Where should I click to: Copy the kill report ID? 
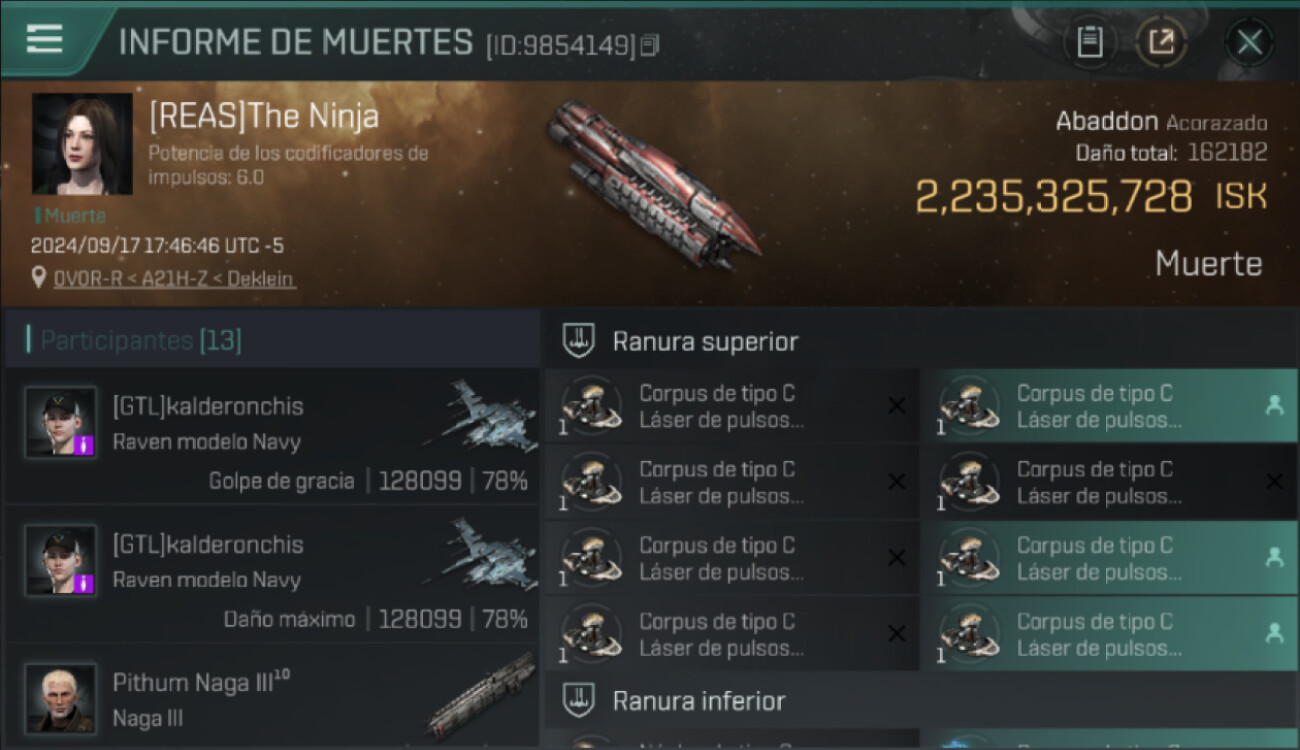coord(650,45)
